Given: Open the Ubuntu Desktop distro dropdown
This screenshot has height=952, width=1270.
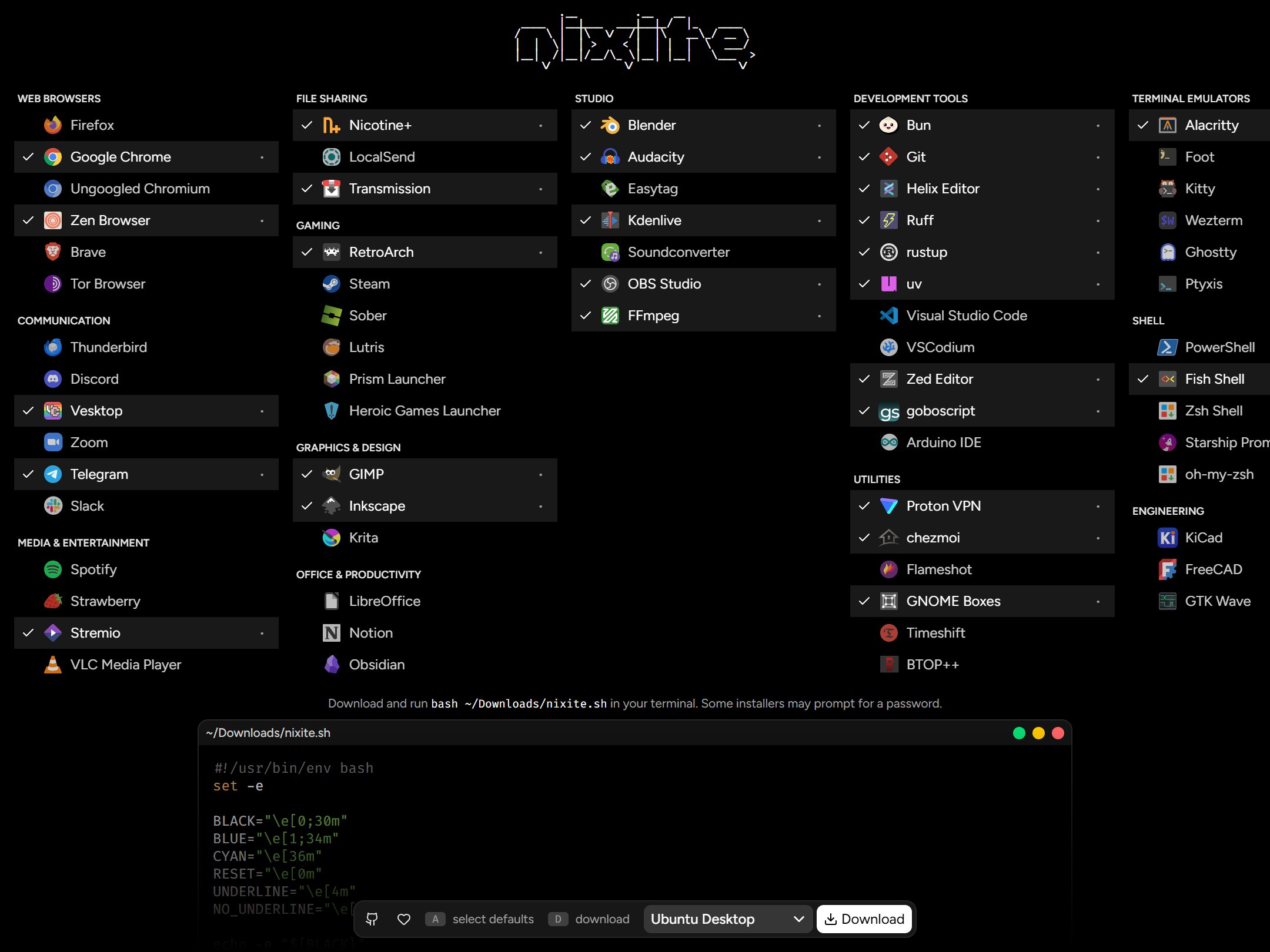Looking at the screenshot, I should tap(728, 919).
